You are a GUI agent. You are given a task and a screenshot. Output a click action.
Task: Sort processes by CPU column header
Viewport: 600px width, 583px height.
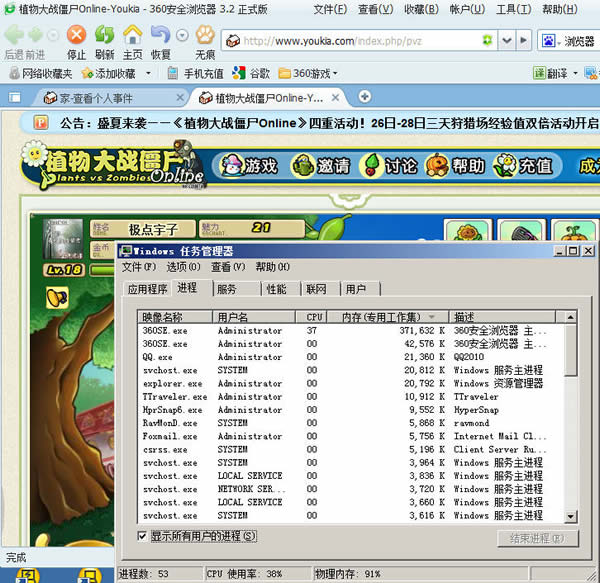pos(311,317)
